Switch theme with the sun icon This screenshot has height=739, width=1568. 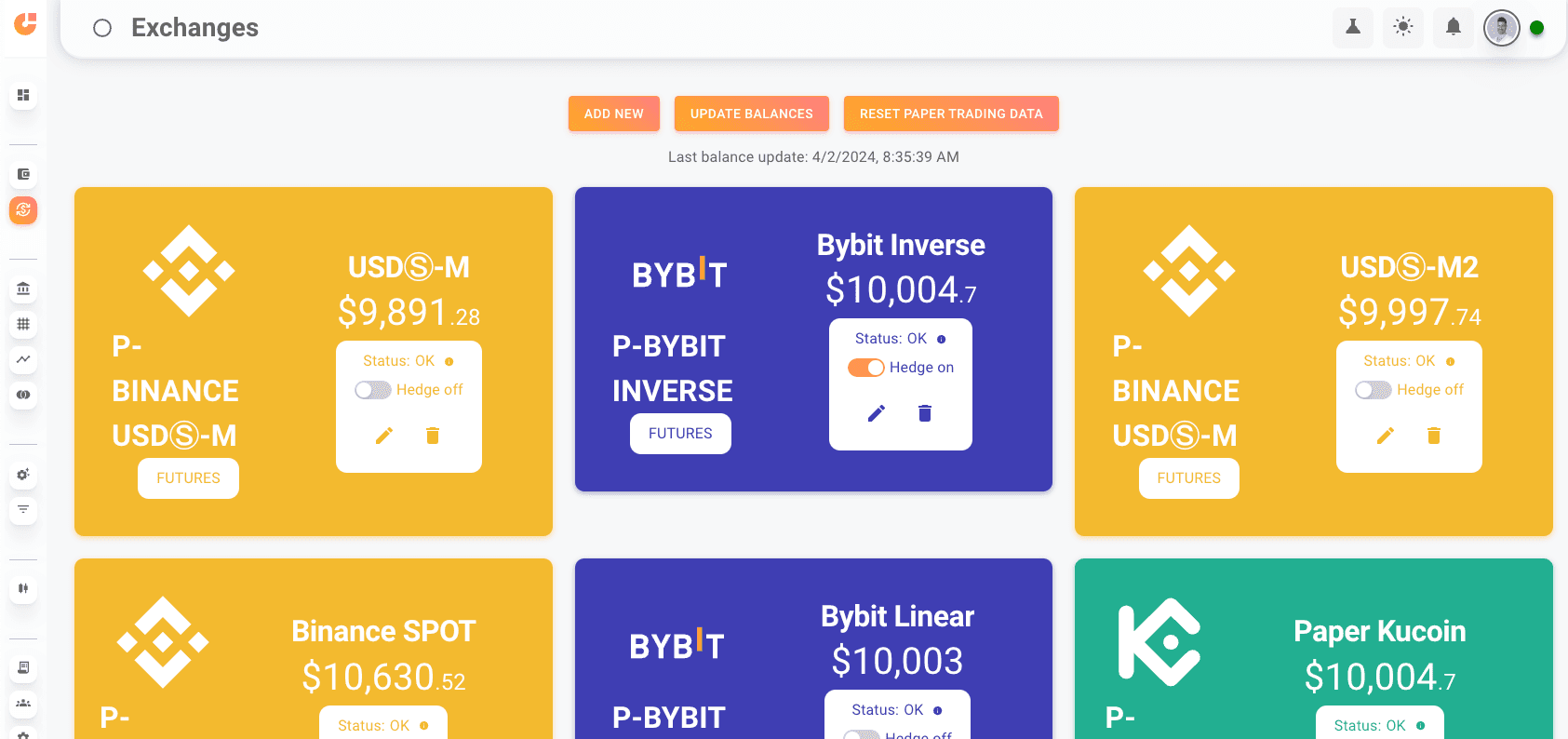1402,27
